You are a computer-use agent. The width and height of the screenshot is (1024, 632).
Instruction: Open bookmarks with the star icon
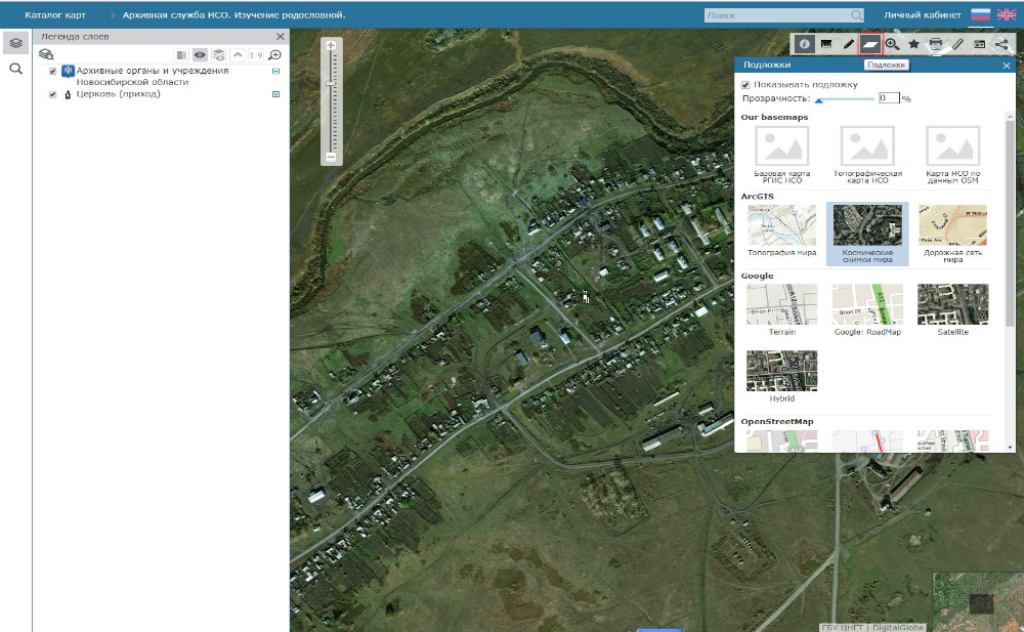[x=913, y=44]
